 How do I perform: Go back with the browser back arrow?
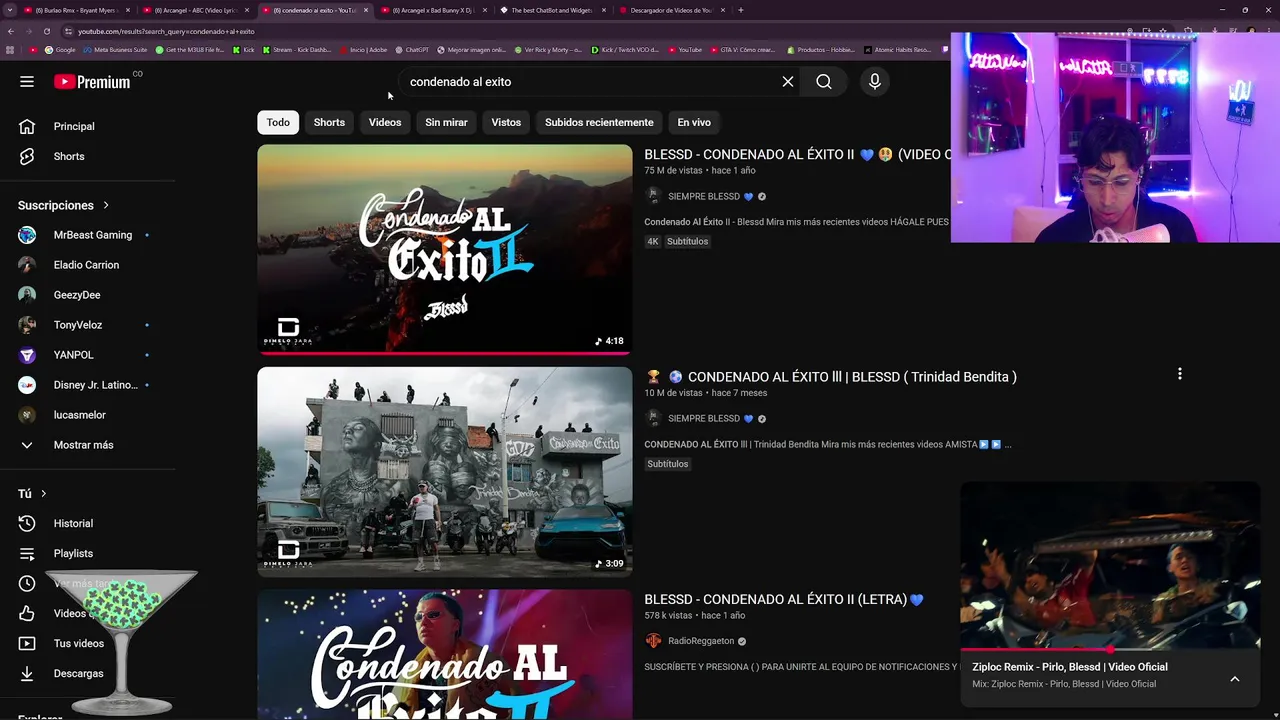pos(11,31)
